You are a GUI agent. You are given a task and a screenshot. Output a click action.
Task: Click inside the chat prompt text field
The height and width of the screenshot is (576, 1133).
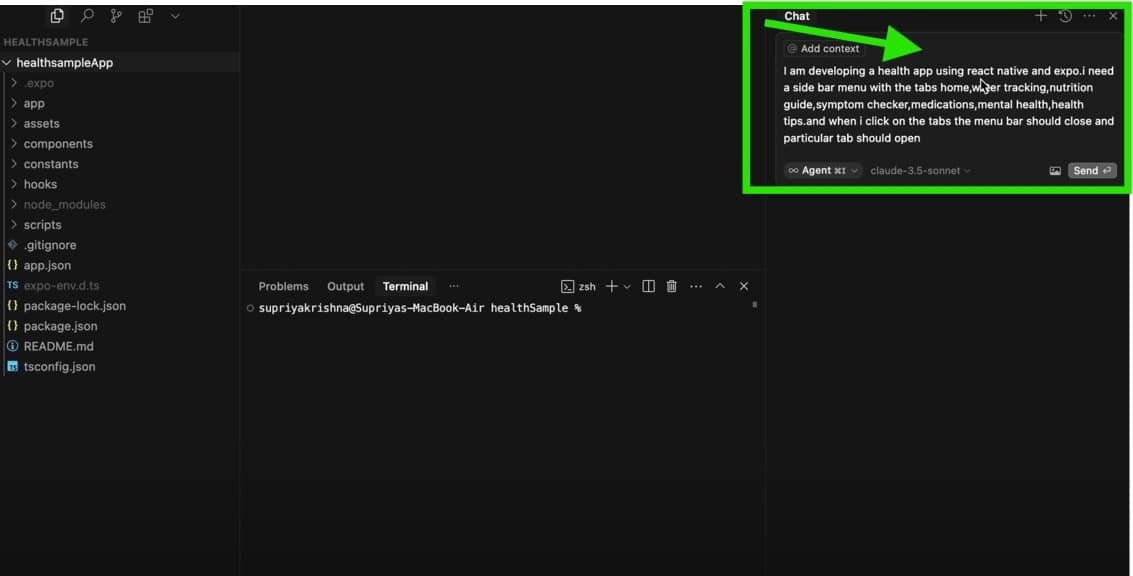coord(947,105)
